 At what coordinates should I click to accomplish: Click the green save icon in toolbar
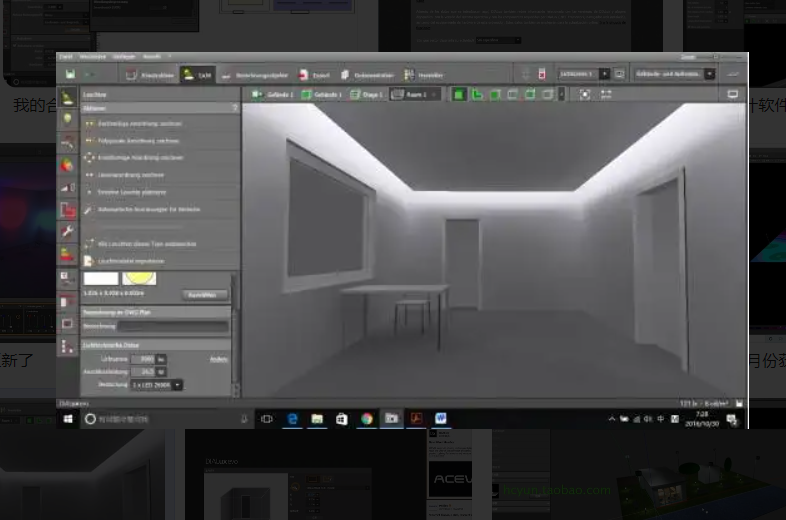click(70, 74)
